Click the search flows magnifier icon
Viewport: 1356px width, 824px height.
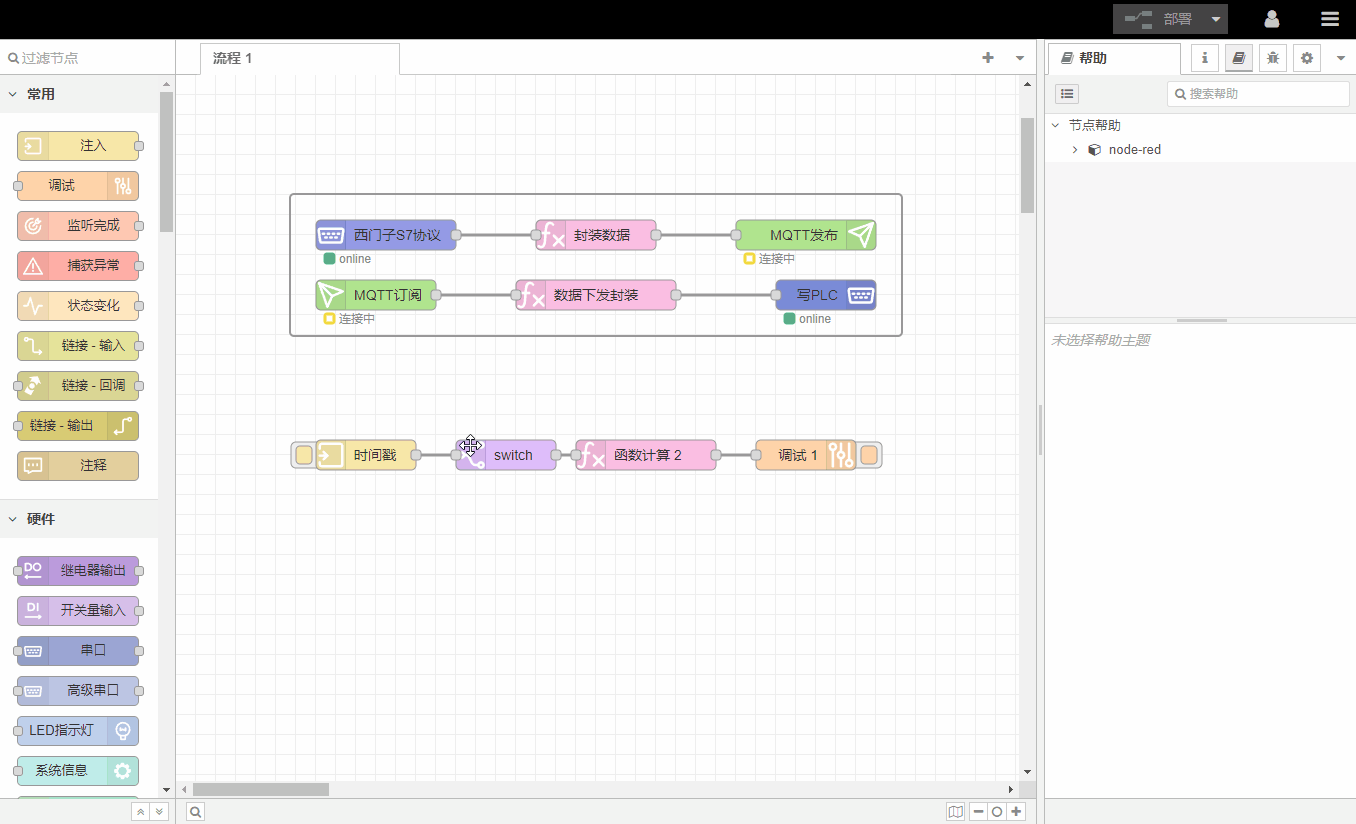click(196, 812)
